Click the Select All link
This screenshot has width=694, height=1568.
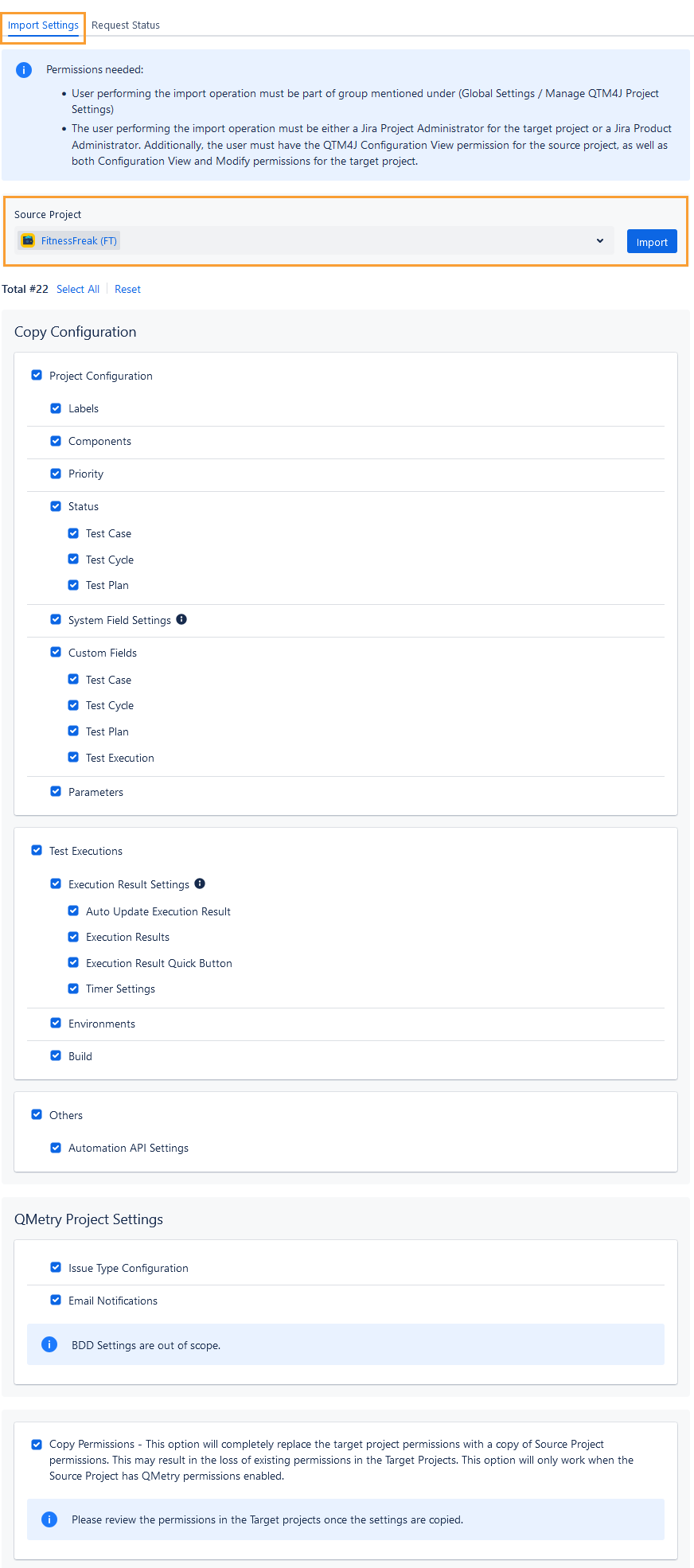pos(77,288)
